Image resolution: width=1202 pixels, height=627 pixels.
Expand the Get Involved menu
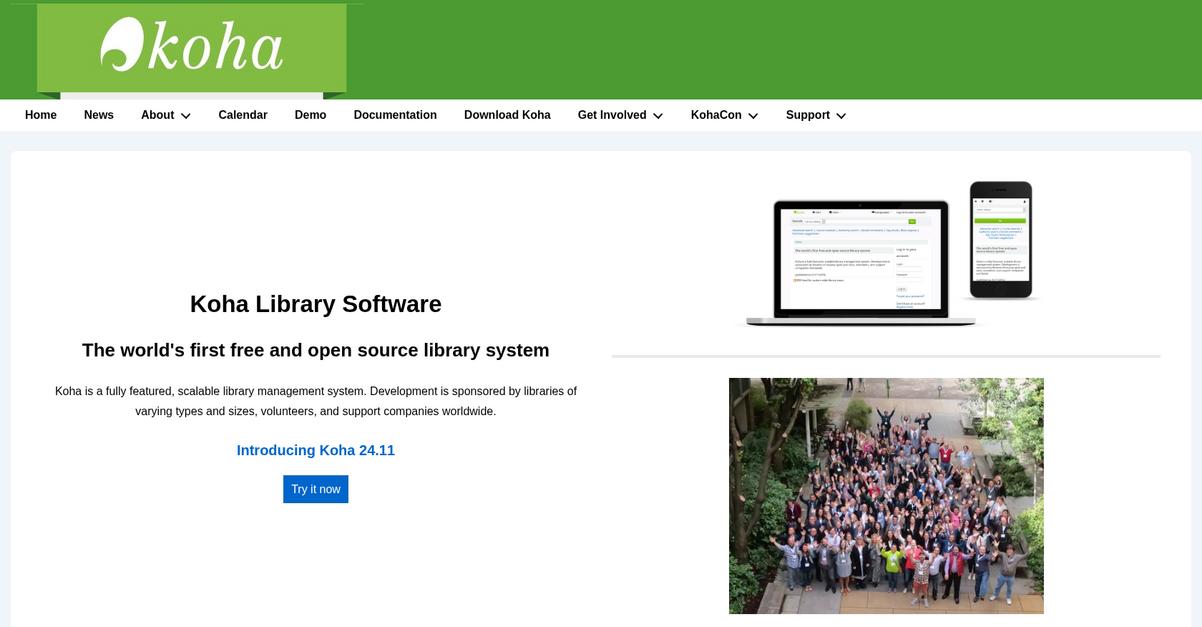point(621,115)
